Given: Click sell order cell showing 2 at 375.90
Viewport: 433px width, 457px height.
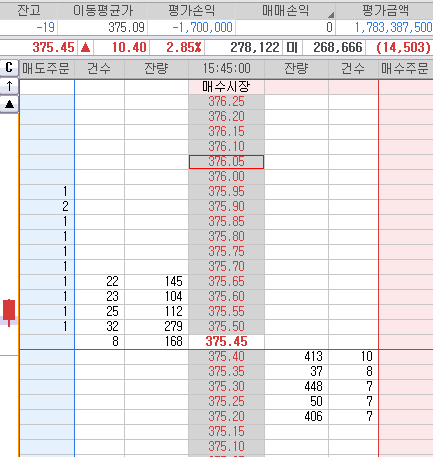Looking at the screenshot, I should [x=47, y=206].
